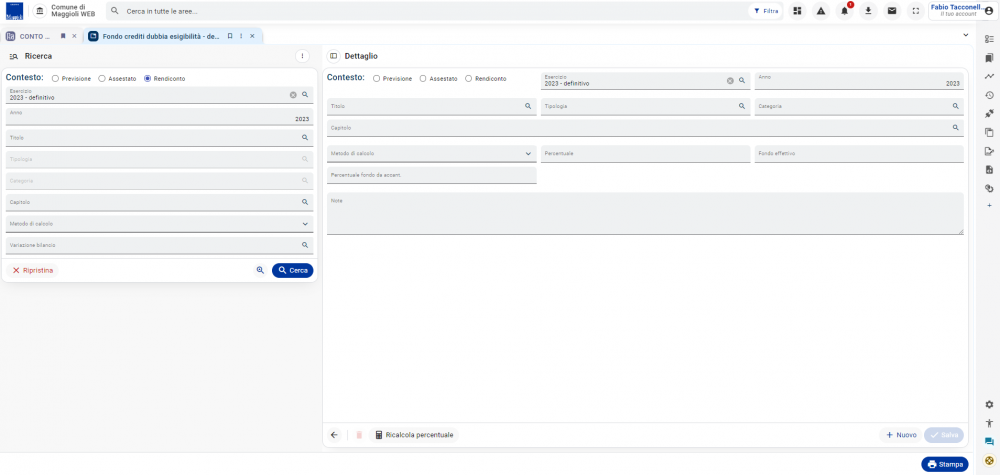The width and height of the screenshot is (1000, 475).
Task: Toggle the Dettaglio panel layout icon
Action: [334, 56]
